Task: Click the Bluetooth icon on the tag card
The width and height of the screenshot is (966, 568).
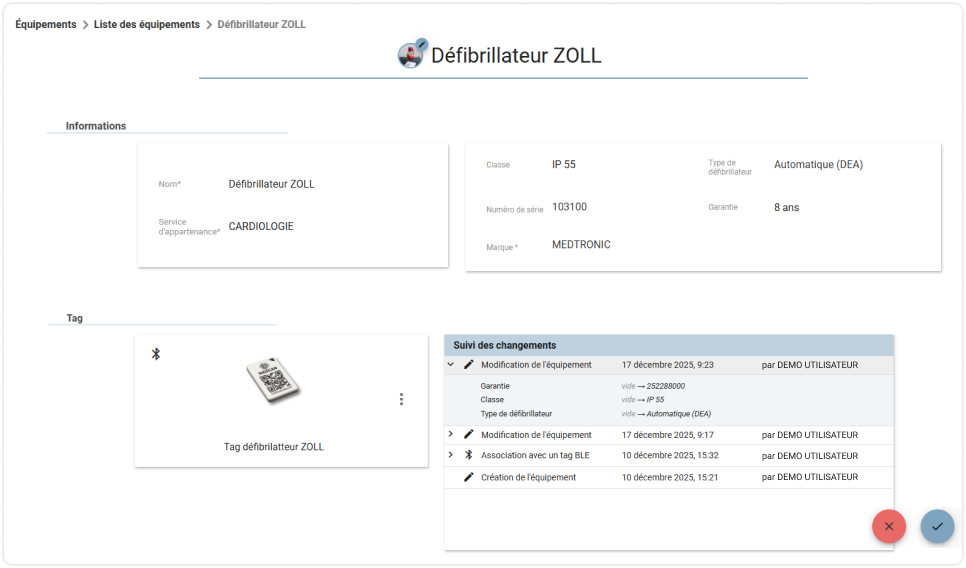Action: pyautogui.click(x=156, y=354)
